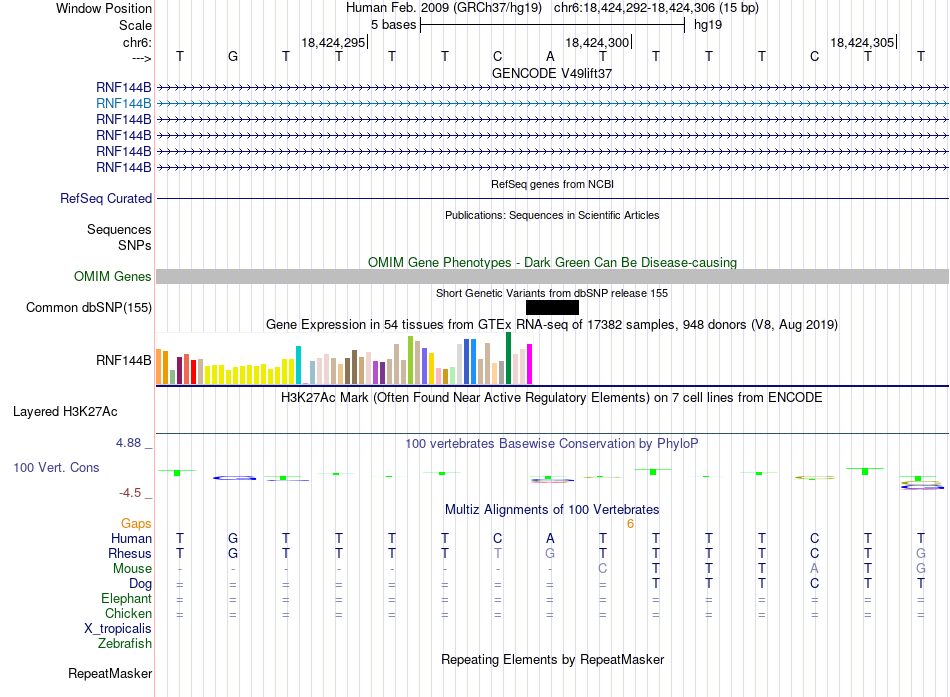Click the light-blue RNF144B transcript label

(124, 104)
